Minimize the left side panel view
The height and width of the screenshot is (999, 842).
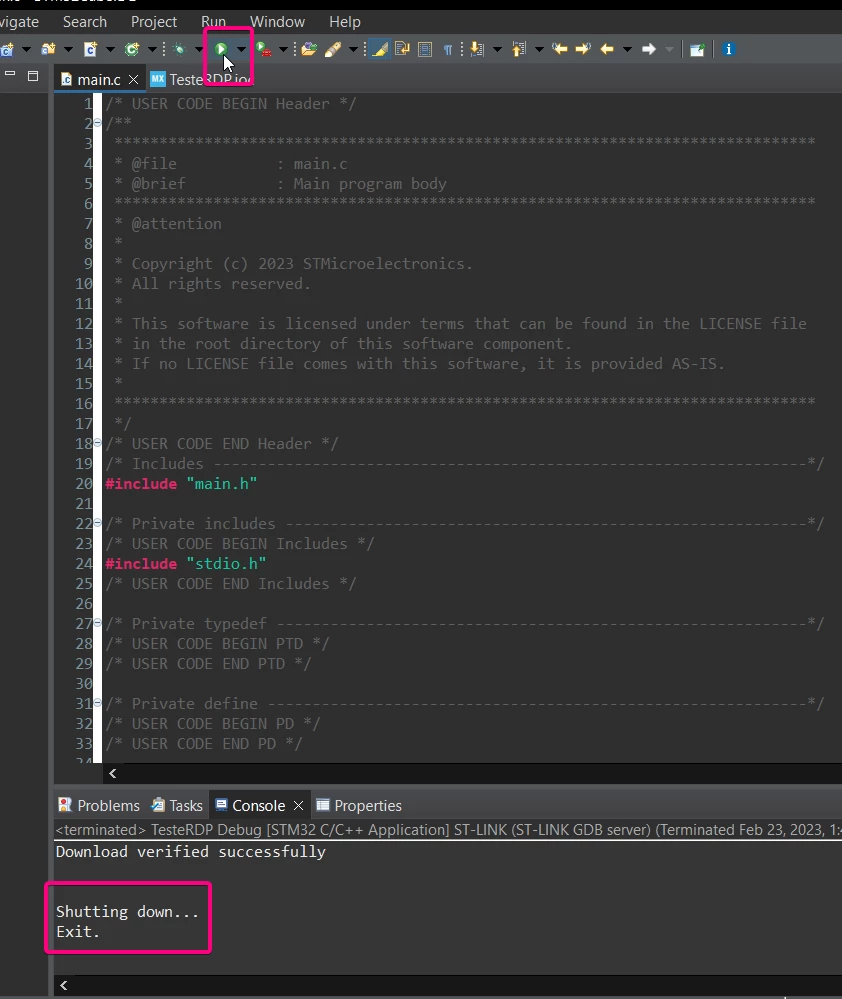pos(10,75)
